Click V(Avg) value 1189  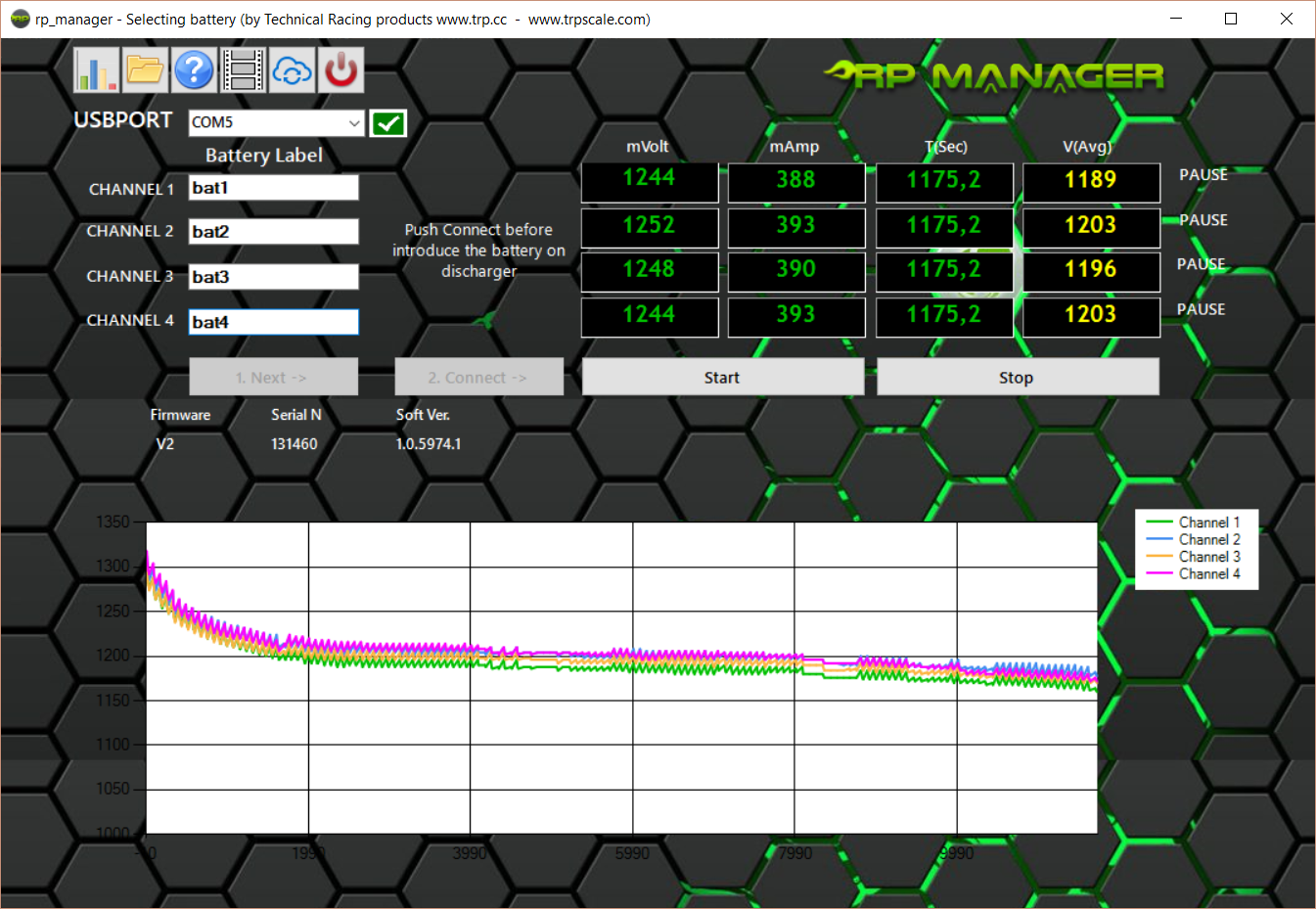1091,182
